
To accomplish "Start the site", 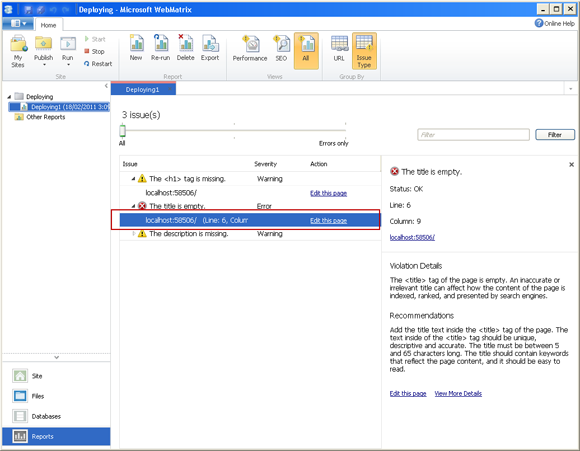I will 95,39.
